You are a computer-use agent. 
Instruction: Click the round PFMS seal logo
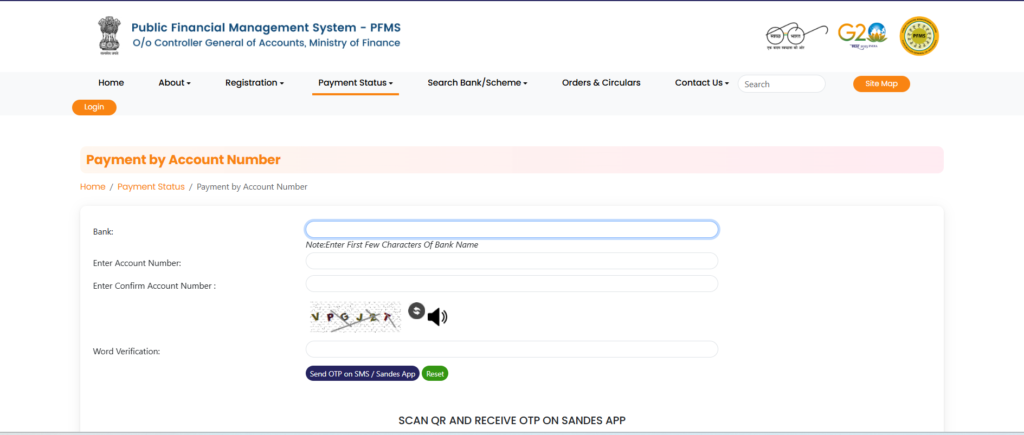click(919, 36)
